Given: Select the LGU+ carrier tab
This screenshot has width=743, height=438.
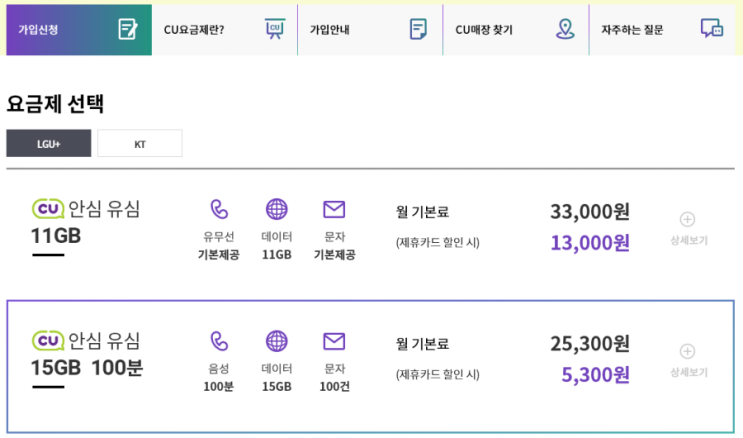Looking at the screenshot, I should pos(49,143).
